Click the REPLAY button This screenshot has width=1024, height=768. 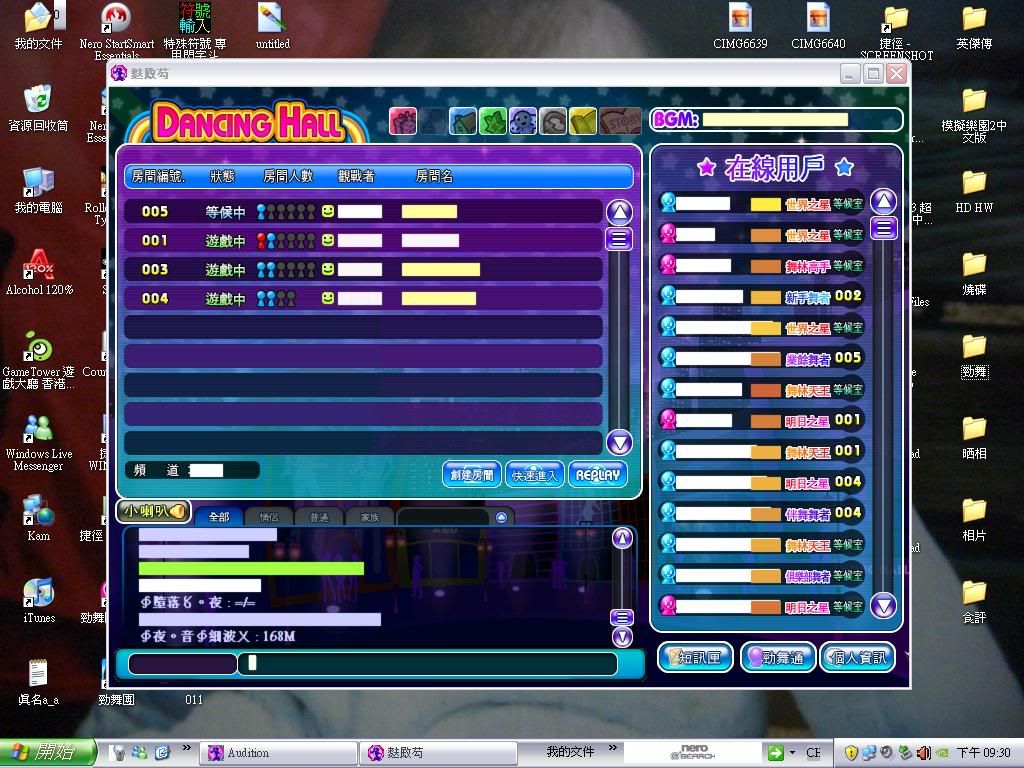tap(598, 475)
